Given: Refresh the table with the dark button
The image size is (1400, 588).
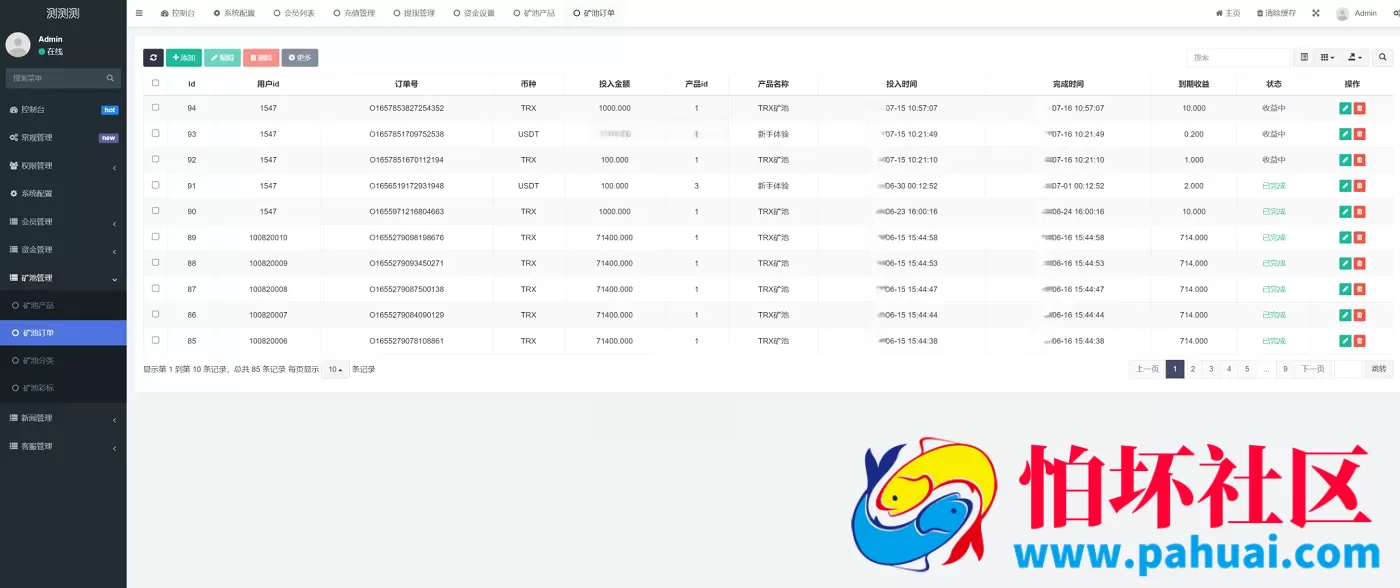Looking at the screenshot, I should click(153, 58).
